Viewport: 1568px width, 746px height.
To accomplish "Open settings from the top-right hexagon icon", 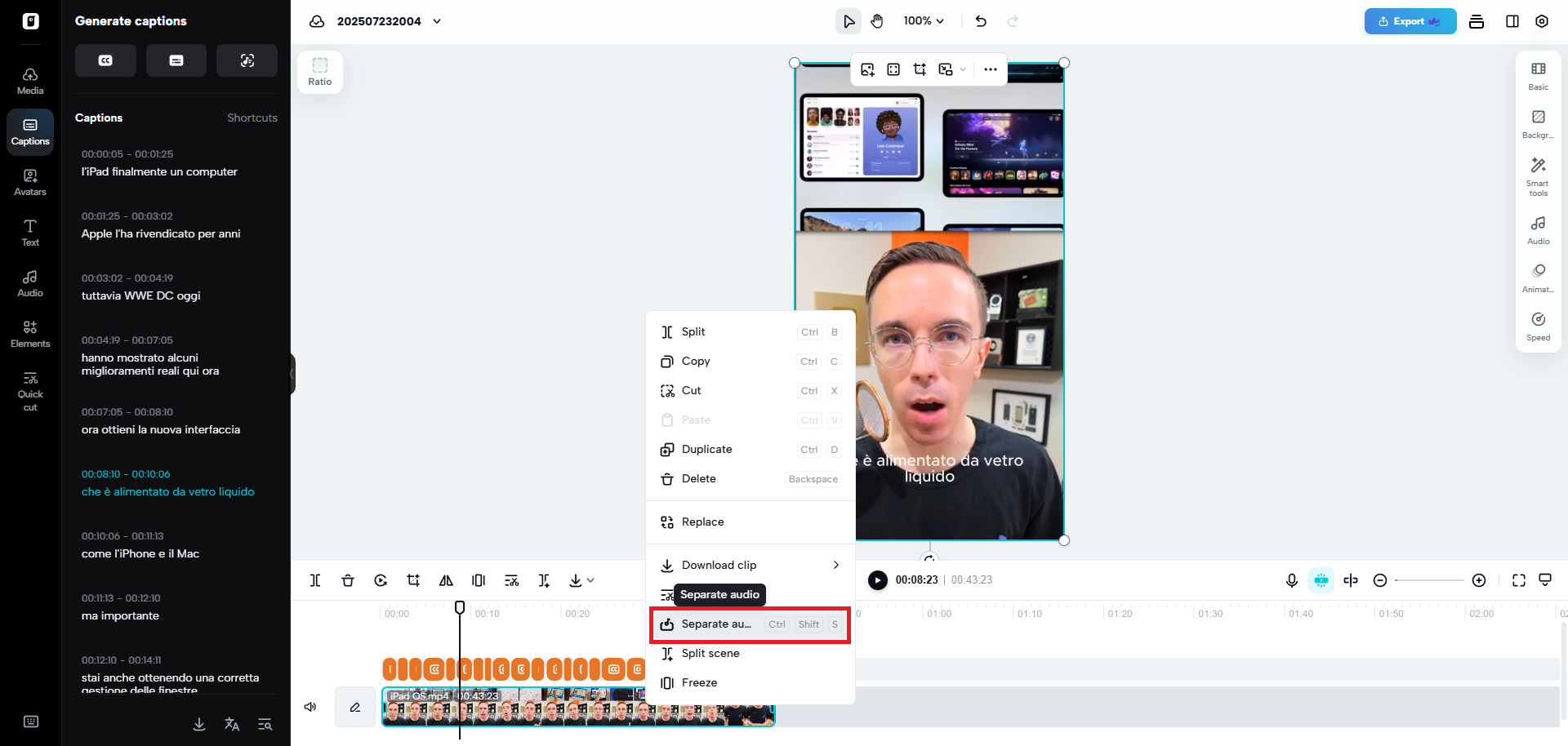I will coord(1542,21).
